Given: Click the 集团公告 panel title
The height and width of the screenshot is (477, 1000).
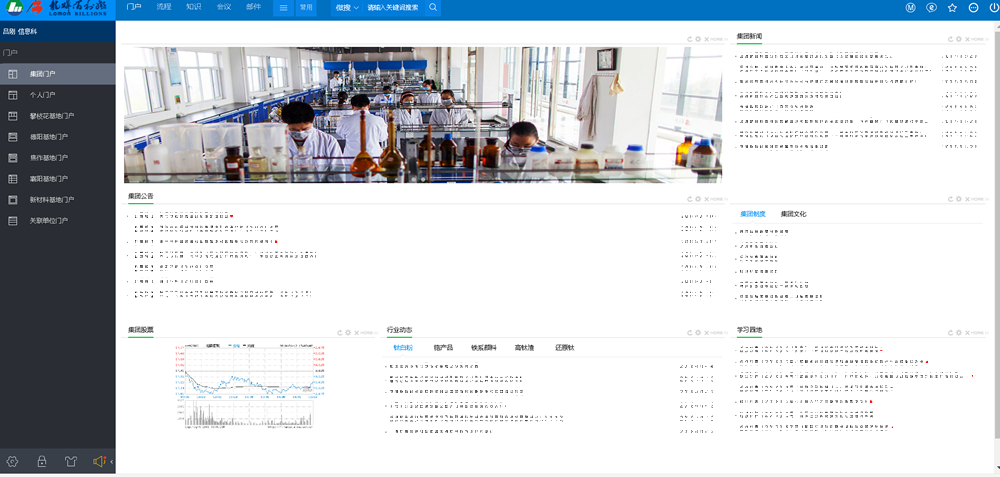Looking at the screenshot, I should click(140, 196).
